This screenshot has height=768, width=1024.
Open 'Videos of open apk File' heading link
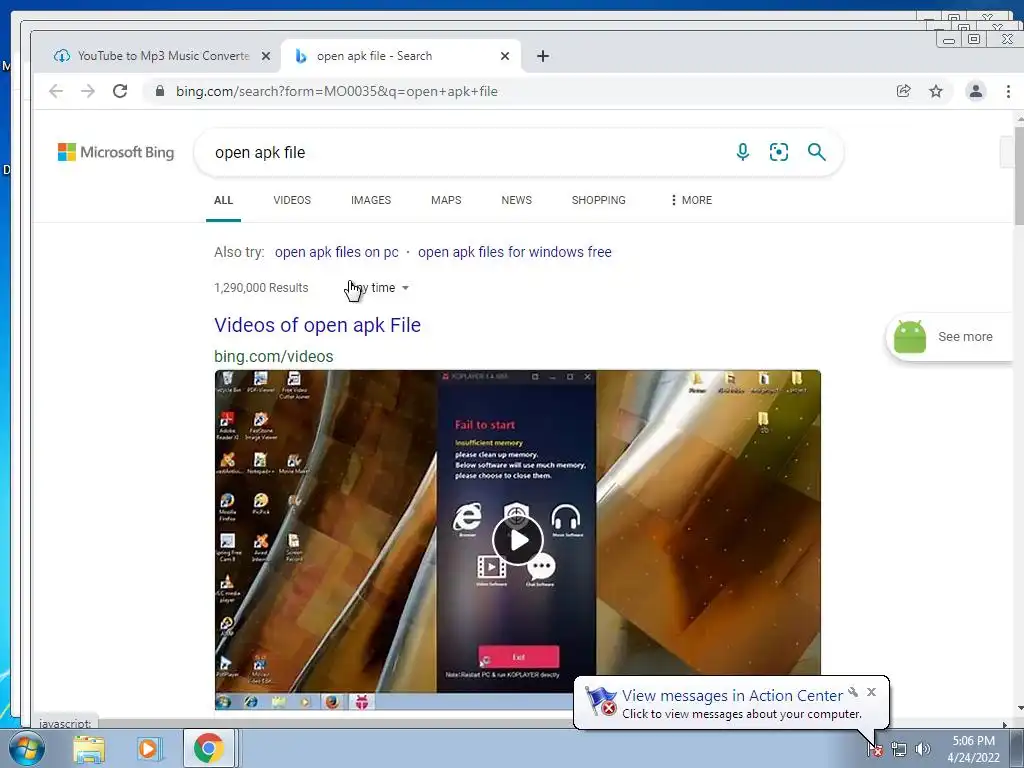[x=317, y=325]
